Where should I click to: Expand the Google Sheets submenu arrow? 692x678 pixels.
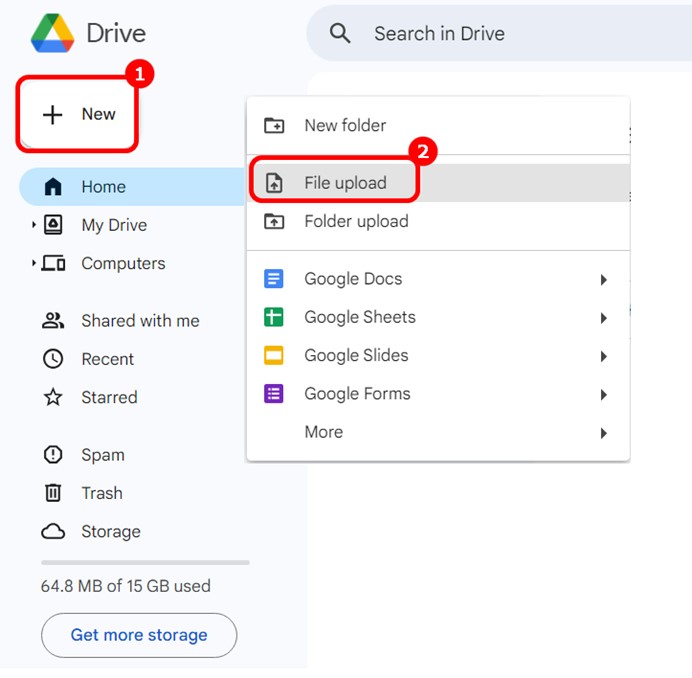click(604, 318)
